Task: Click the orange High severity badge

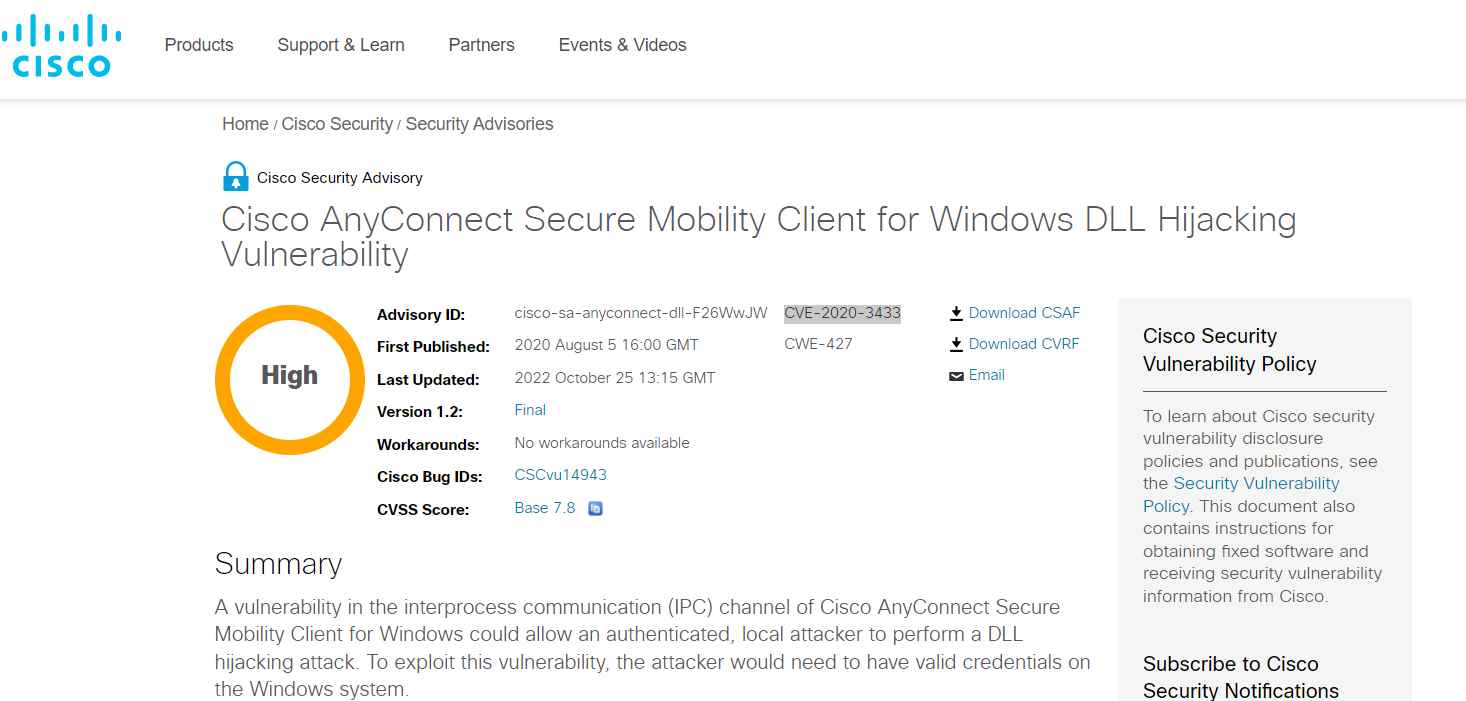Action: pyautogui.click(x=289, y=378)
